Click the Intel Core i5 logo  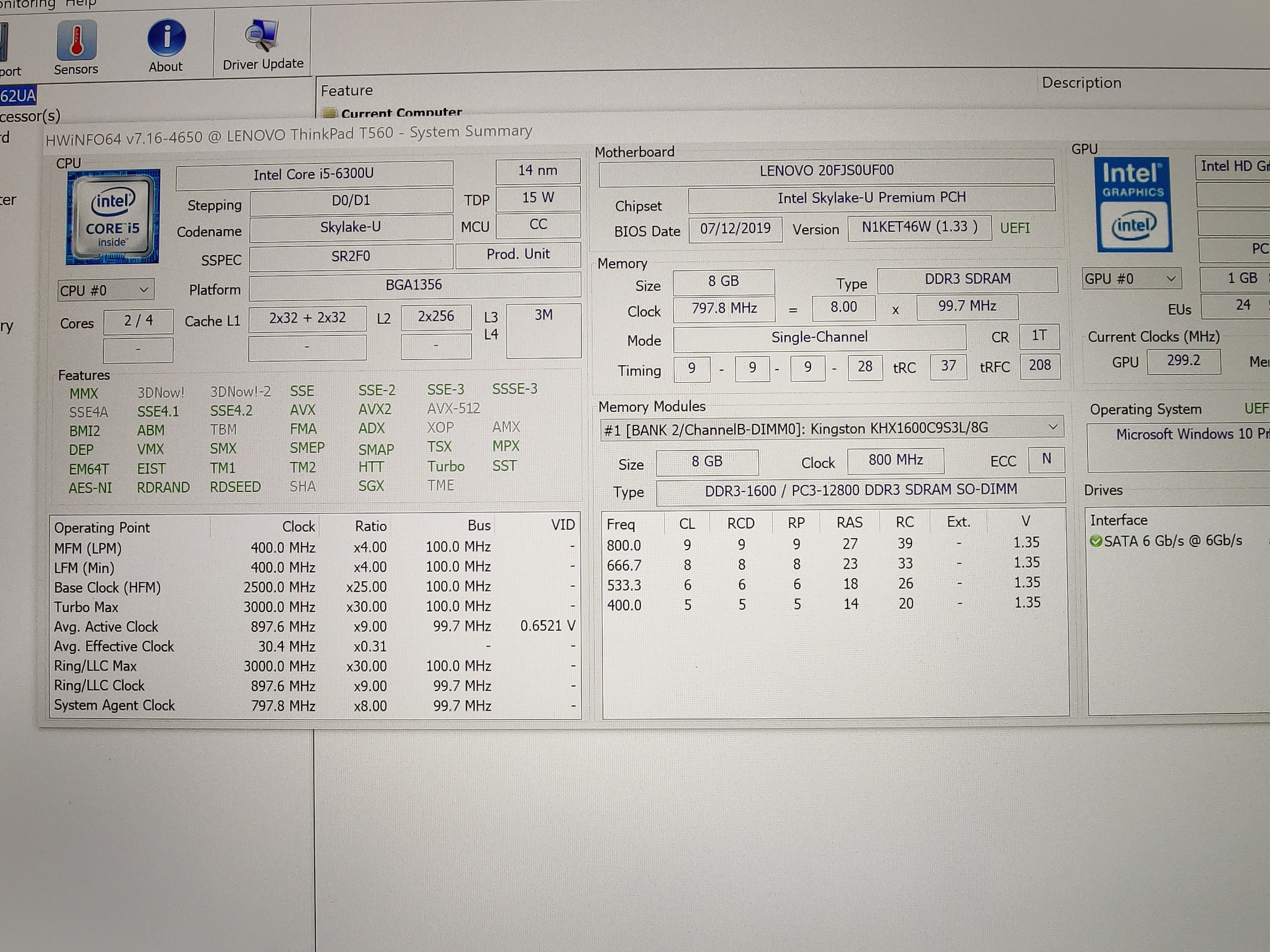pos(113,217)
